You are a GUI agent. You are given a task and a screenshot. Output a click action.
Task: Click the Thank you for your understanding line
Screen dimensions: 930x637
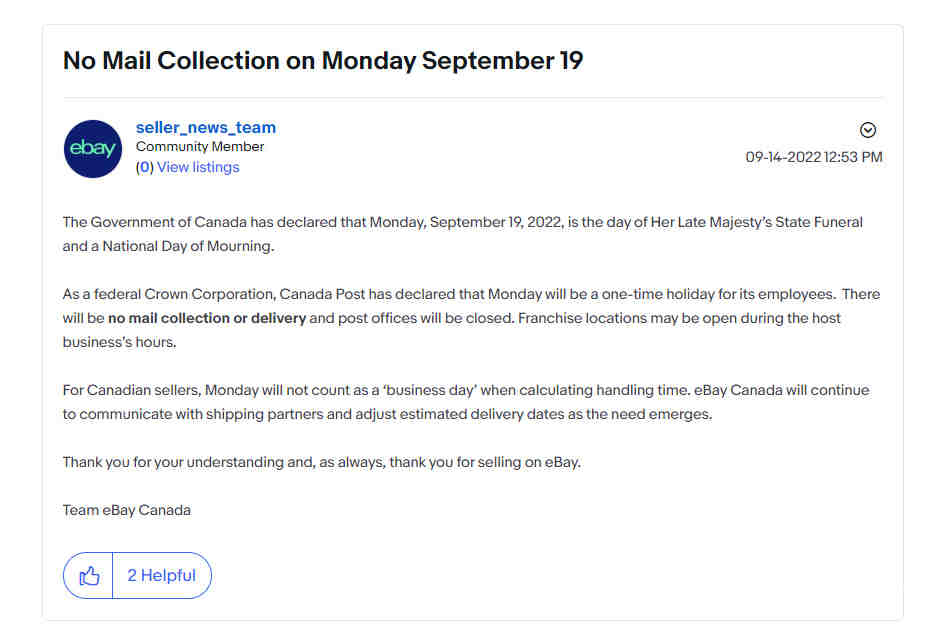click(x=322, y=462)
